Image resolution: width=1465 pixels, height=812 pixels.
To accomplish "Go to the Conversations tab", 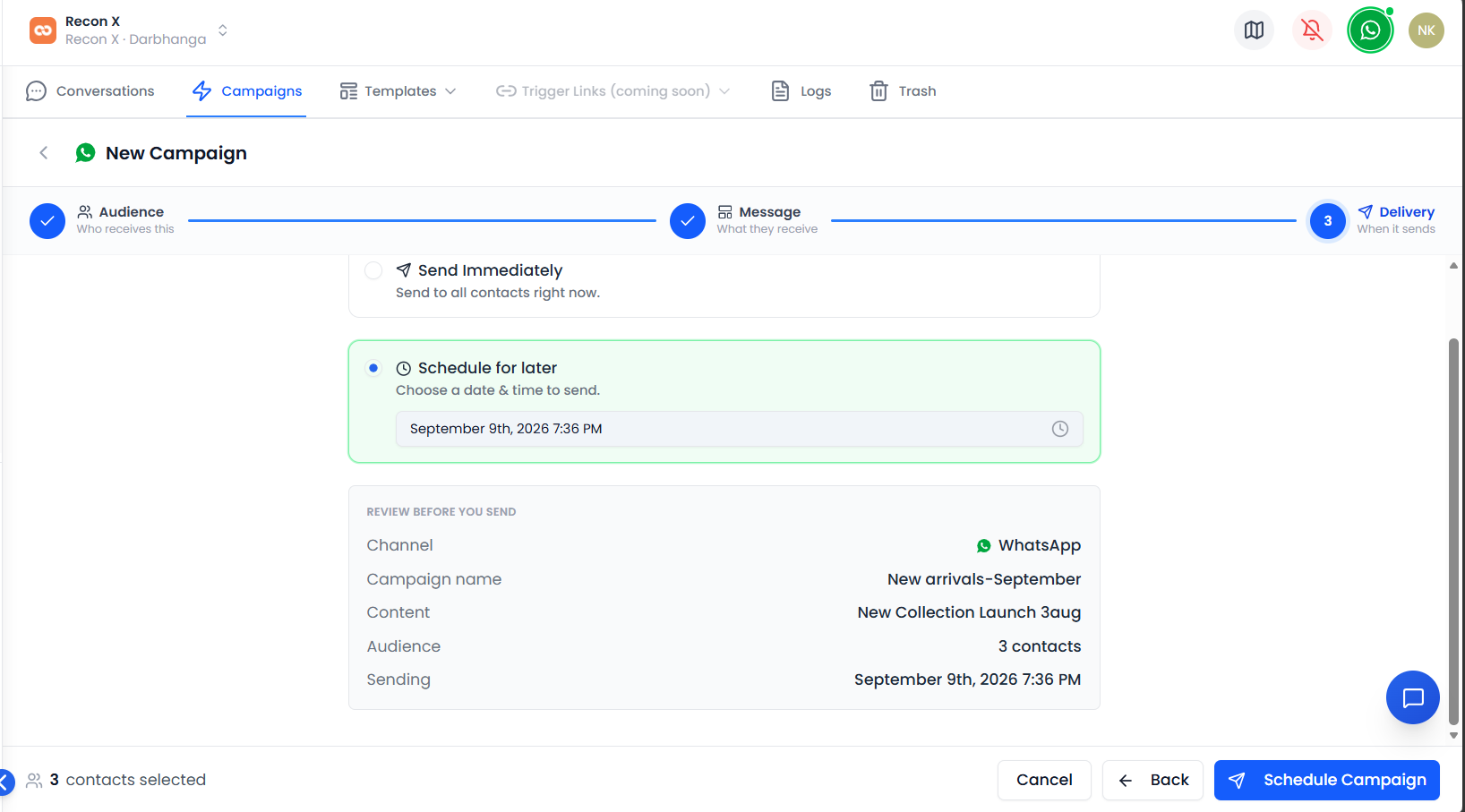I will (x=90, y=91).
